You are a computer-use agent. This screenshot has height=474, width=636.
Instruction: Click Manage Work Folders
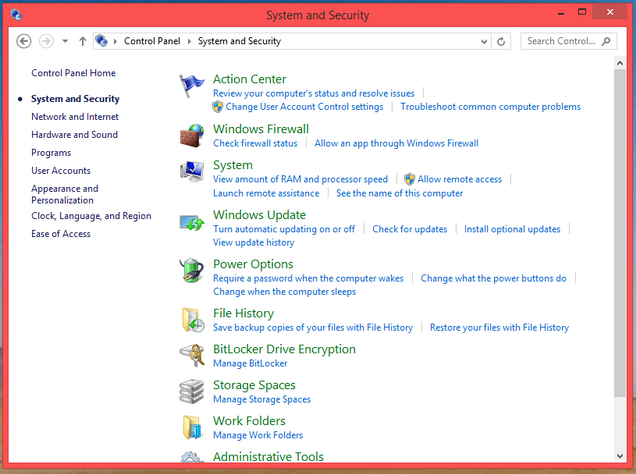pyautogui.click(x=258, y=435)
